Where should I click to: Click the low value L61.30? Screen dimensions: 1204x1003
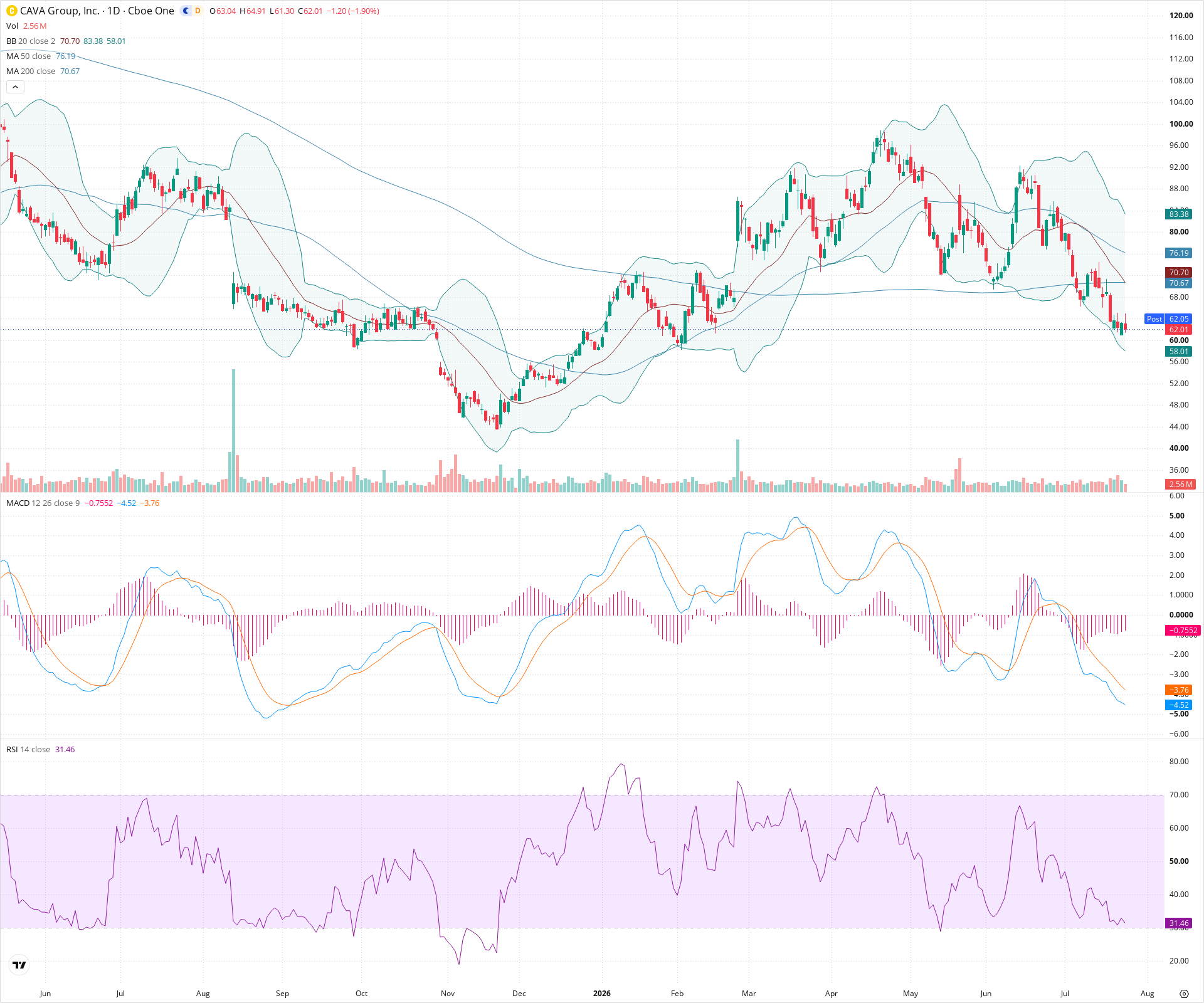[x=282, y=11]
